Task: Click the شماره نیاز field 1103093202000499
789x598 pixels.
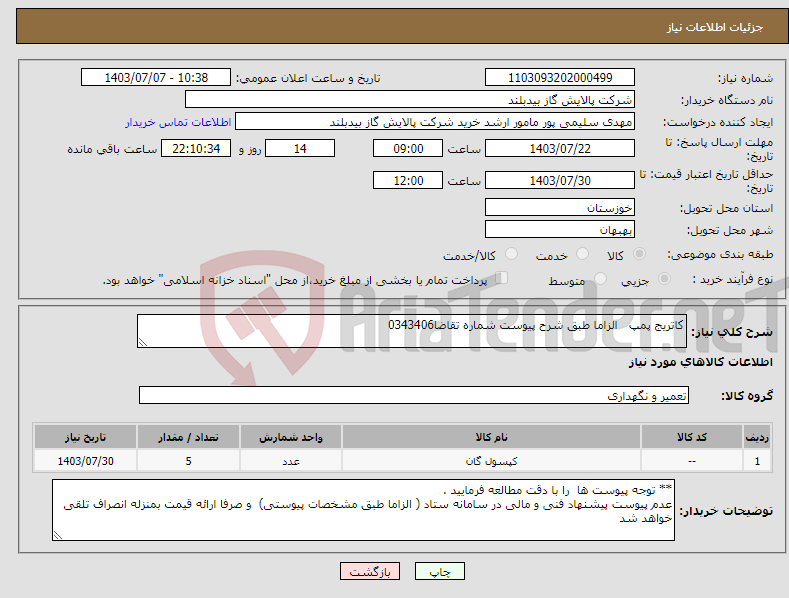Action: click(560, 78)
